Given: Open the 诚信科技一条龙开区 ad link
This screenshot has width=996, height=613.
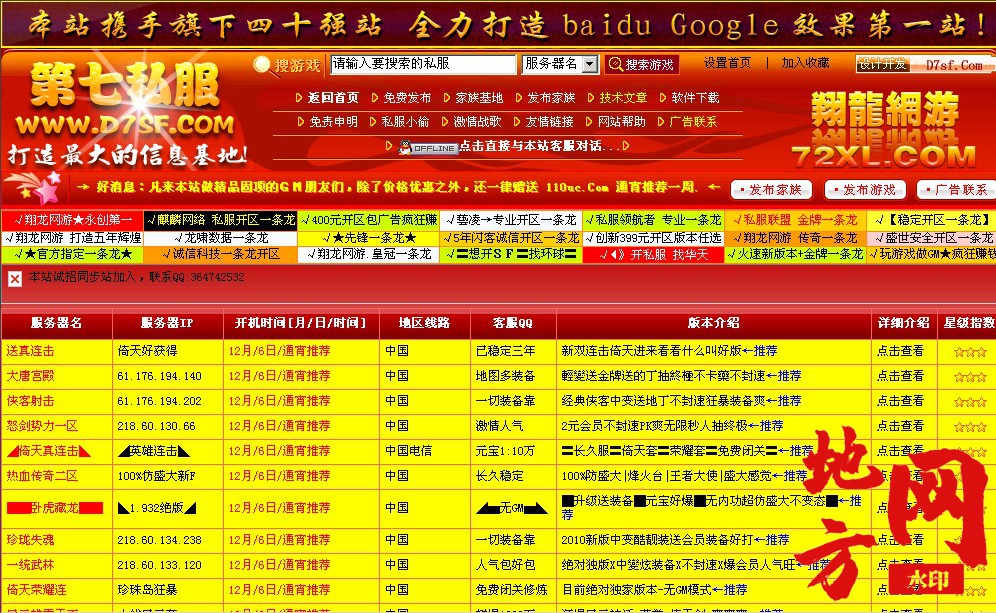Looking at the screenshot, I should tap(220, 255).
